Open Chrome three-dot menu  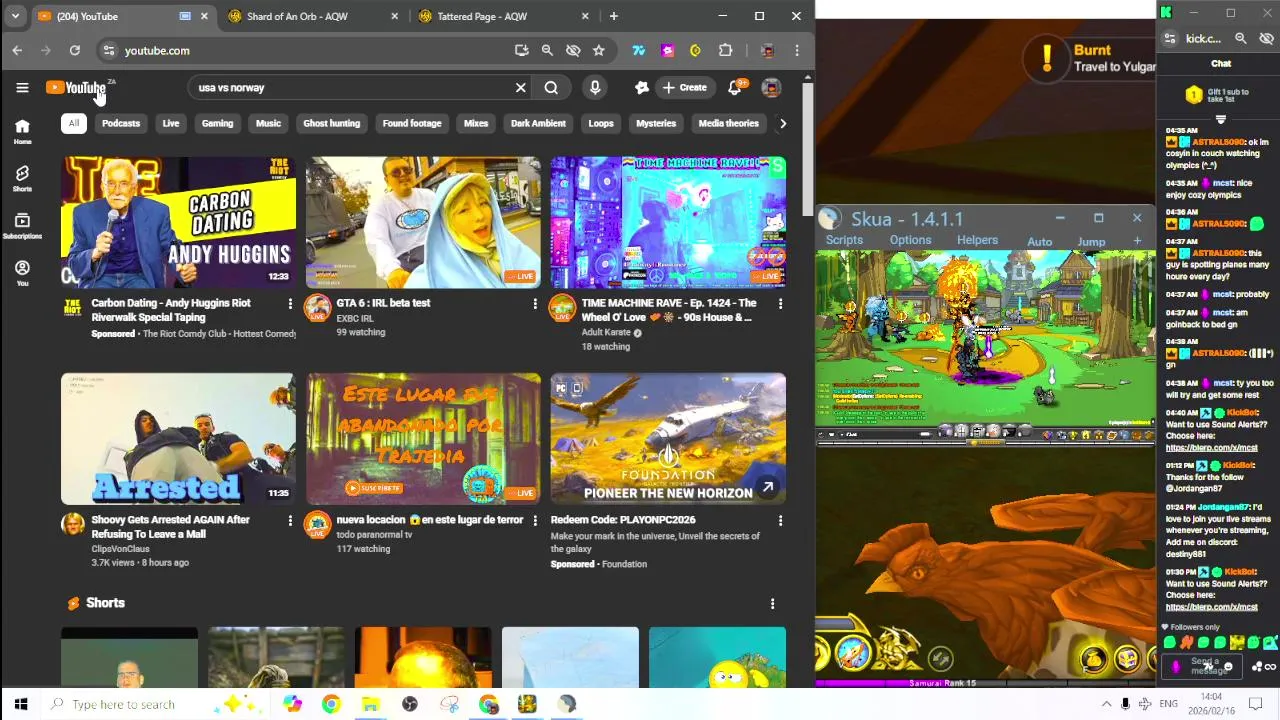click(797, 50)
